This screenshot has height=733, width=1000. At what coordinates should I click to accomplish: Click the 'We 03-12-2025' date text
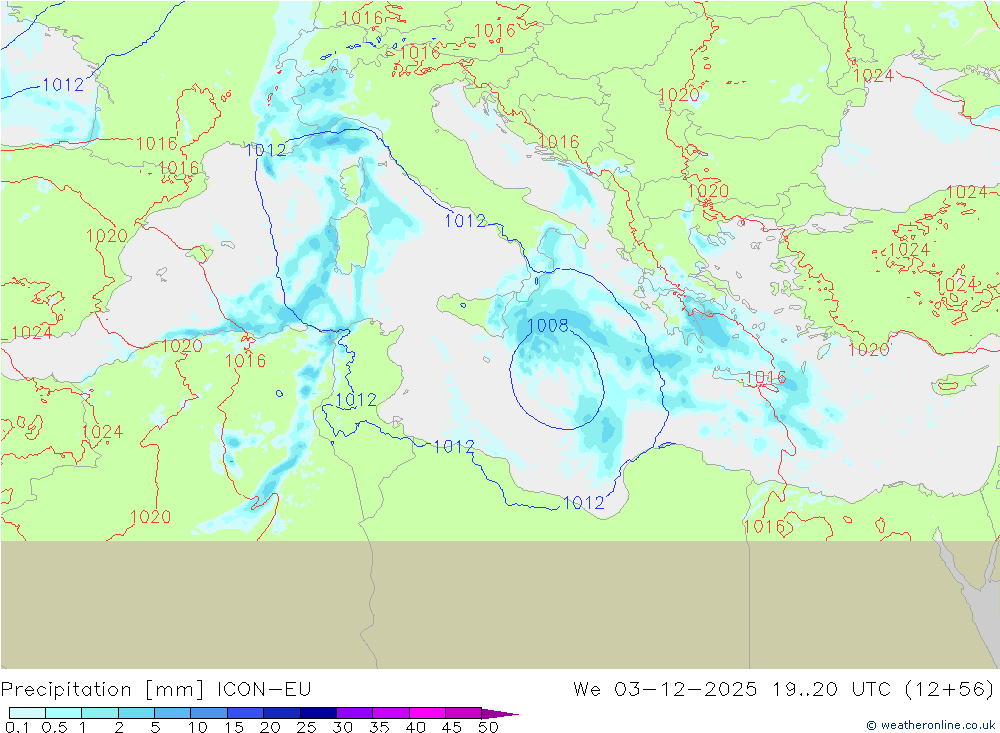pos(665,690)
